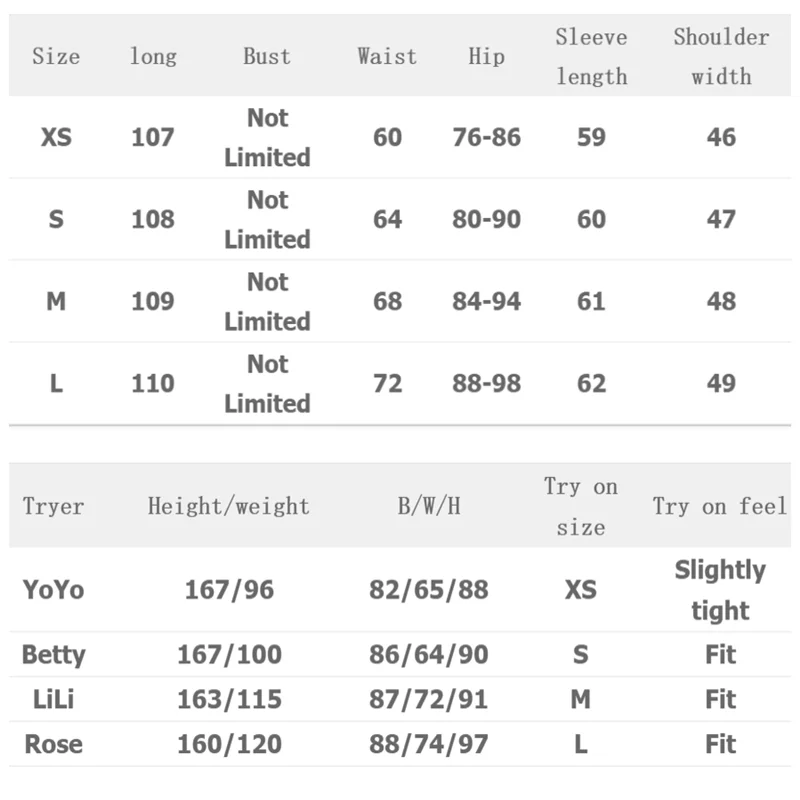Click the 'Slightly tight' feel cell
This screenshot has height=800, width=800.
(x=719, y=590)
